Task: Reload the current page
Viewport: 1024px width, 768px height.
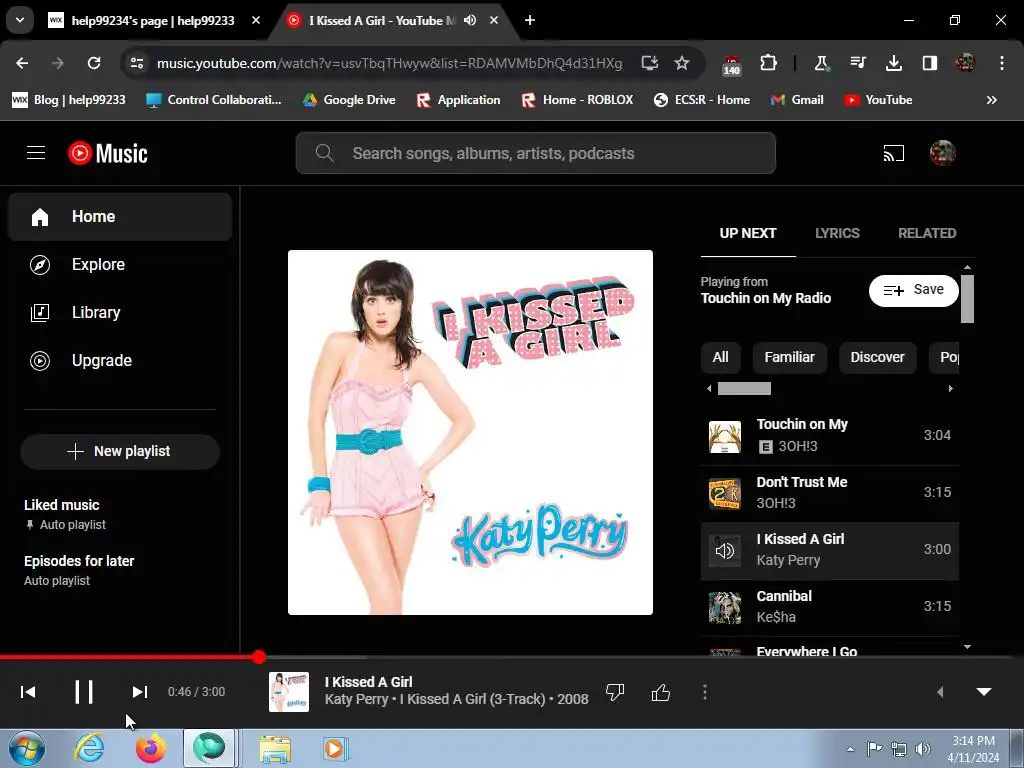Action: click(94, 63)
